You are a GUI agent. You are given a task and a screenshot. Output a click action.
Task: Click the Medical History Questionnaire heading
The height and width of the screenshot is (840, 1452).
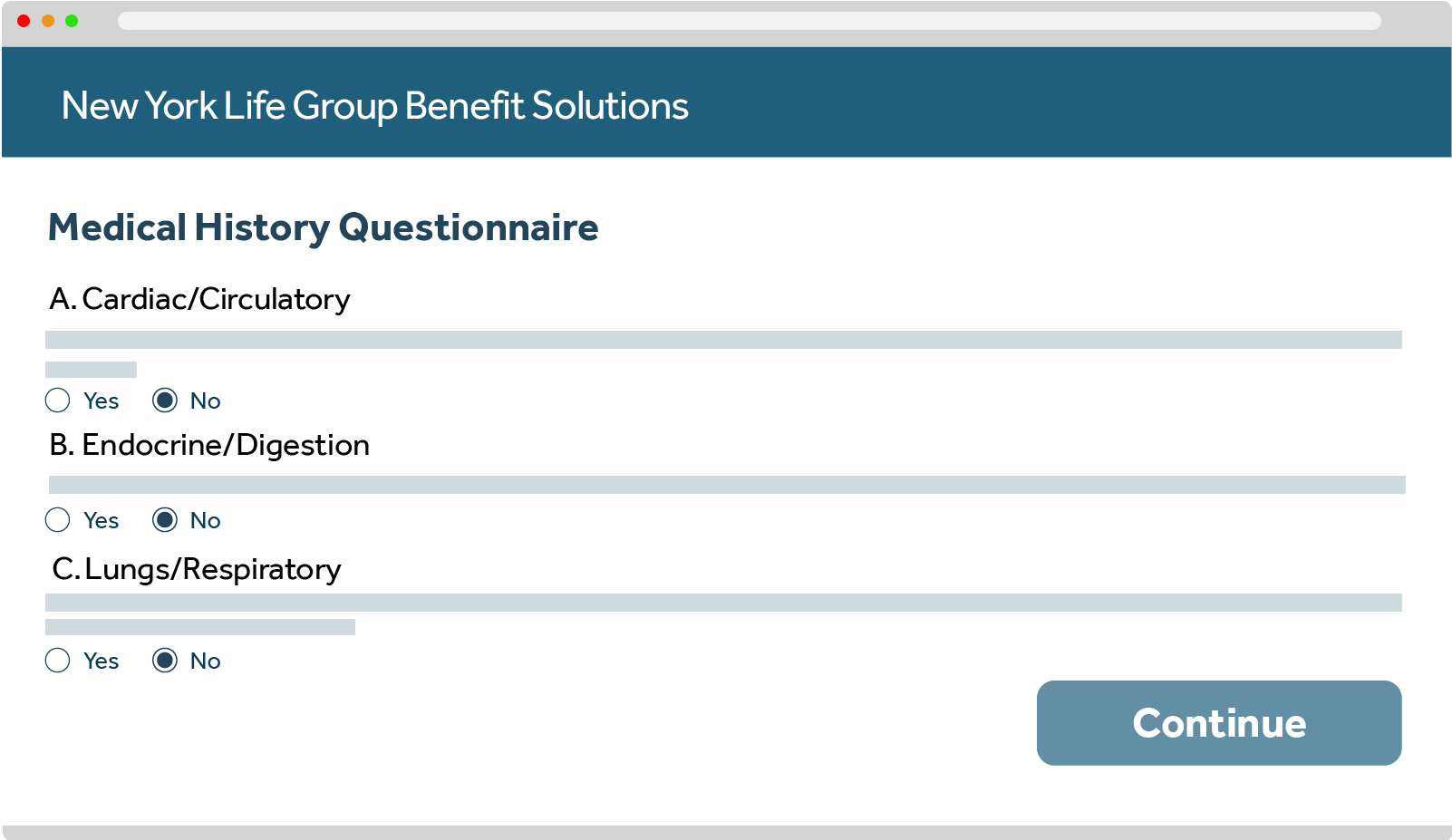tap(323, 227)
